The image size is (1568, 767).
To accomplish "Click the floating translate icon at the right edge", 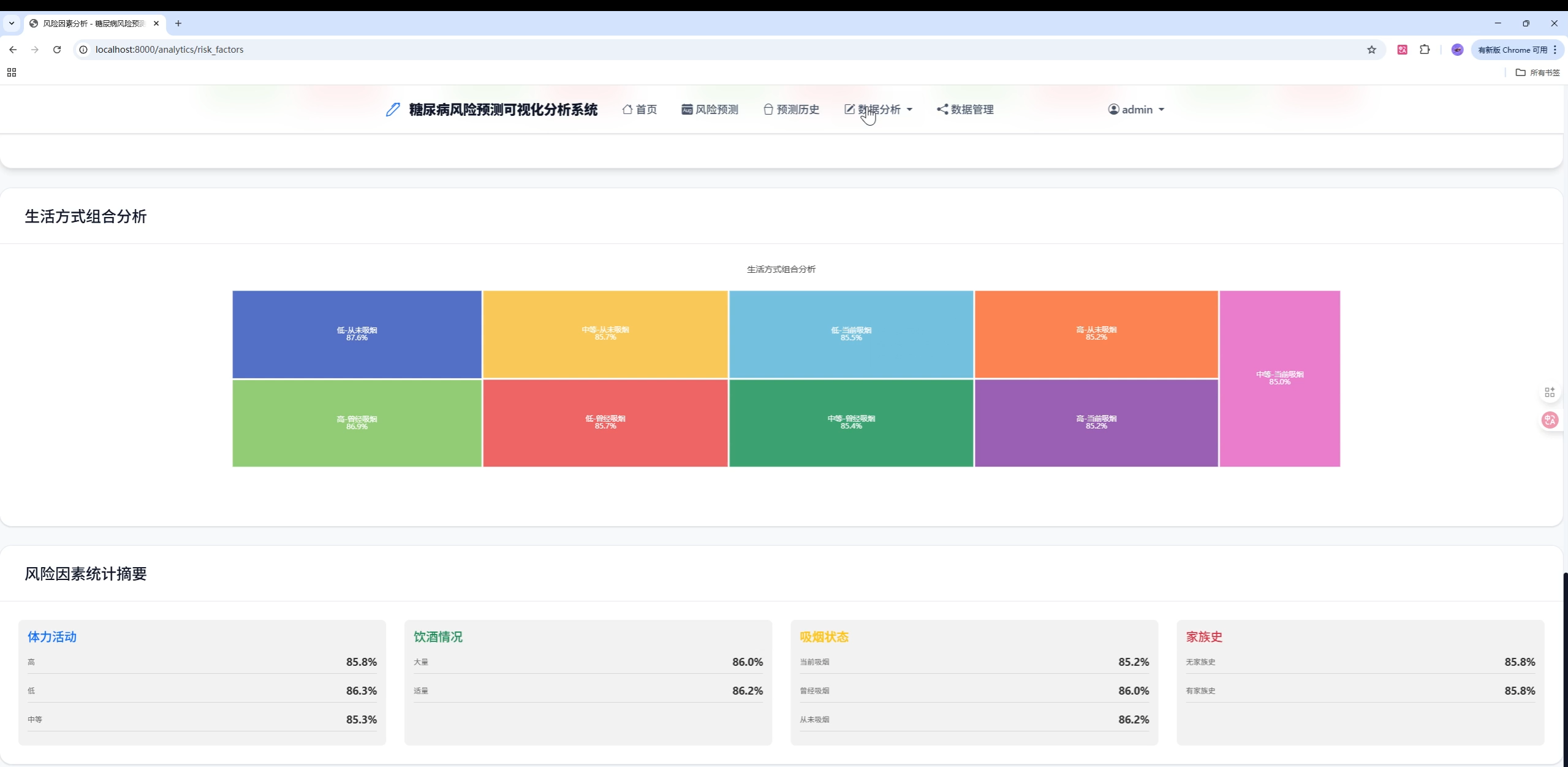I will coord(1550,420).
